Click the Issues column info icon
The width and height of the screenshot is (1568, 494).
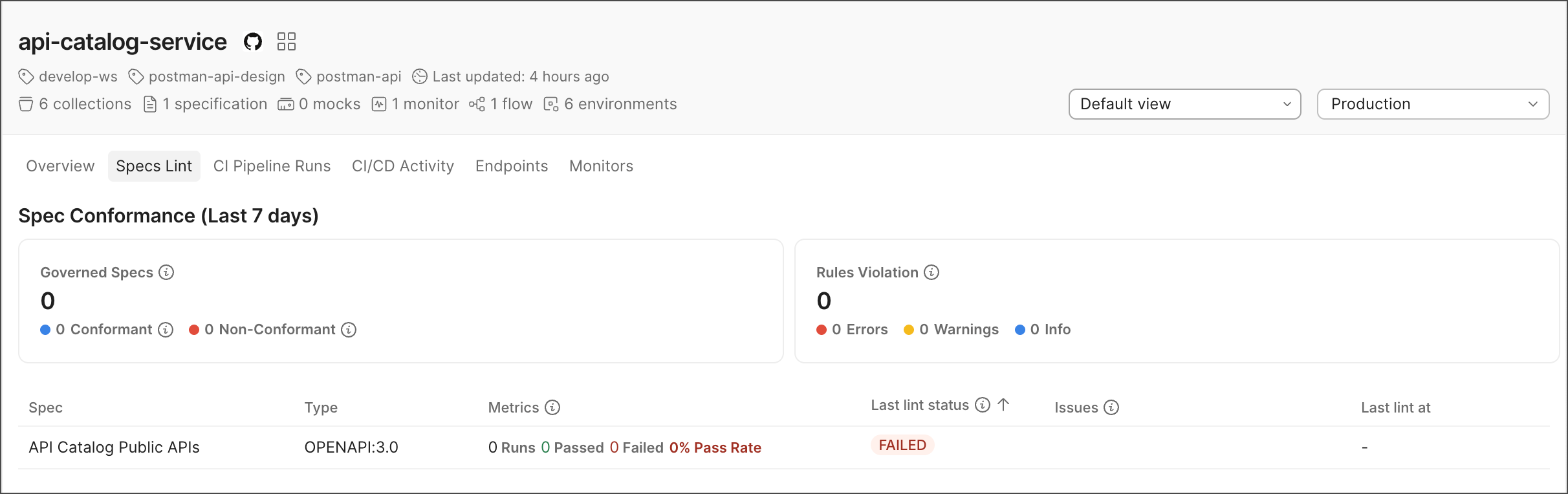[1111, 407]
